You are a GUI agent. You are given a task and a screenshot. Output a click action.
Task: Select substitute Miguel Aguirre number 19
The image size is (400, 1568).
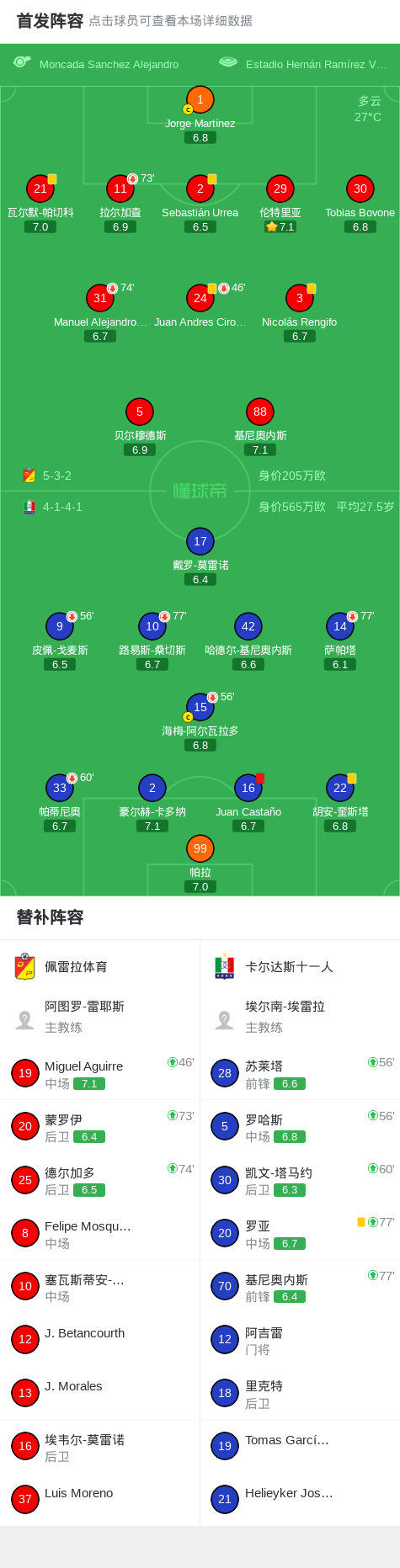(100, 1073)
